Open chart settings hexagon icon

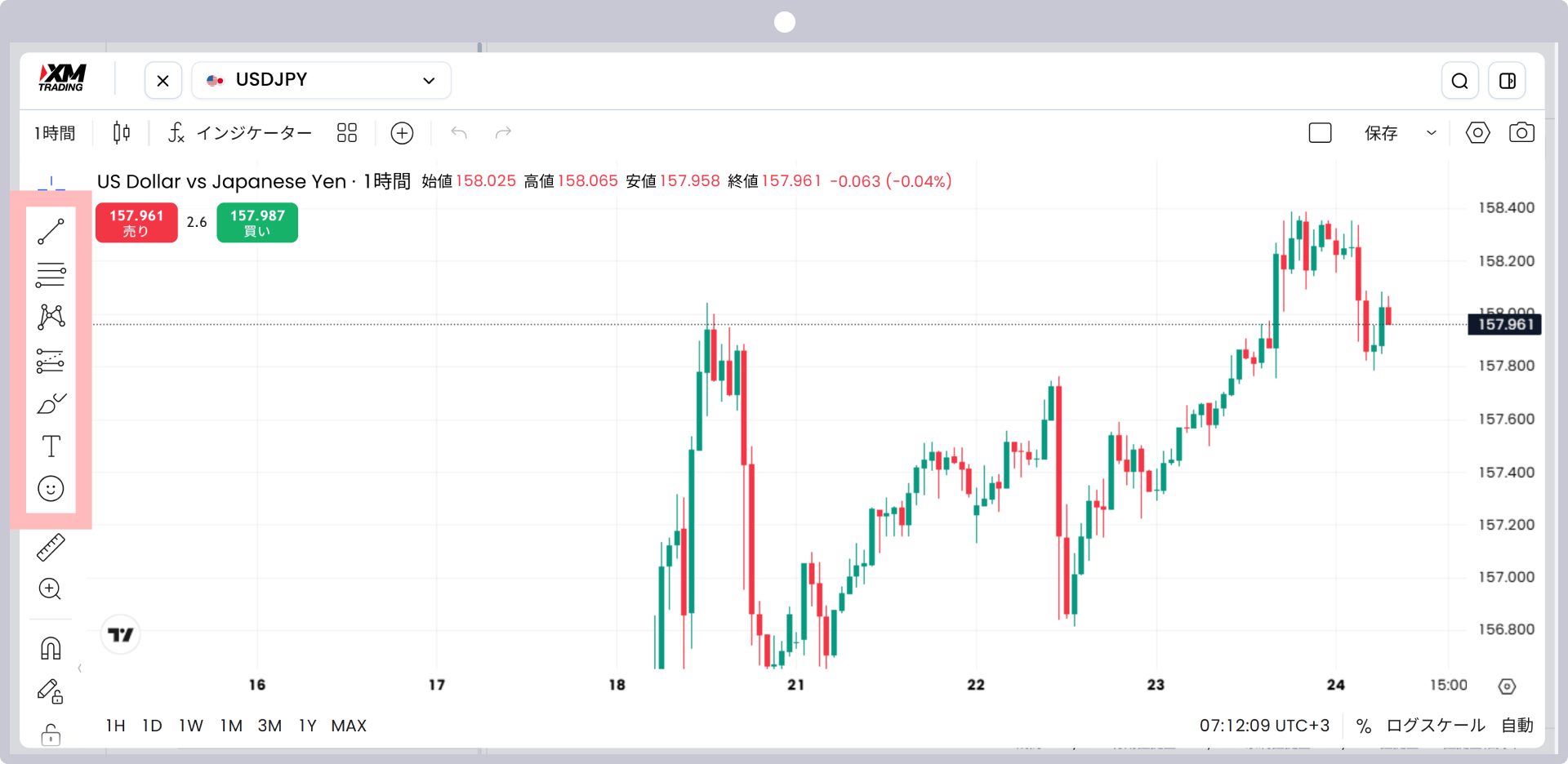pyautogui.click(x=1477, y=133)
